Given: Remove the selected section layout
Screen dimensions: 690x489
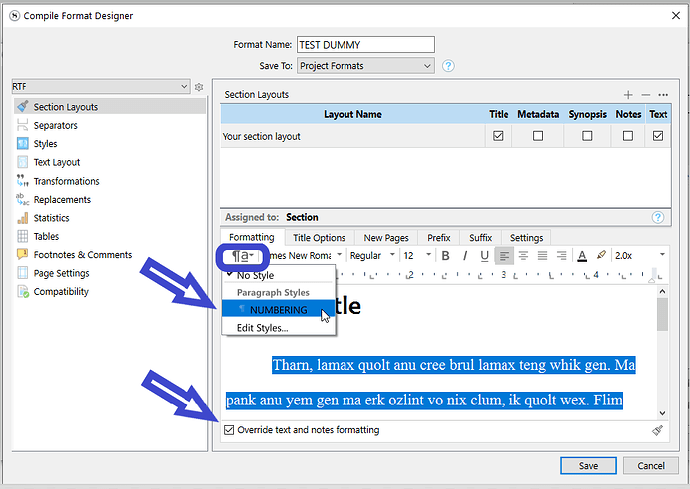Looking at the screenshot, I should [x=646, y=95].
